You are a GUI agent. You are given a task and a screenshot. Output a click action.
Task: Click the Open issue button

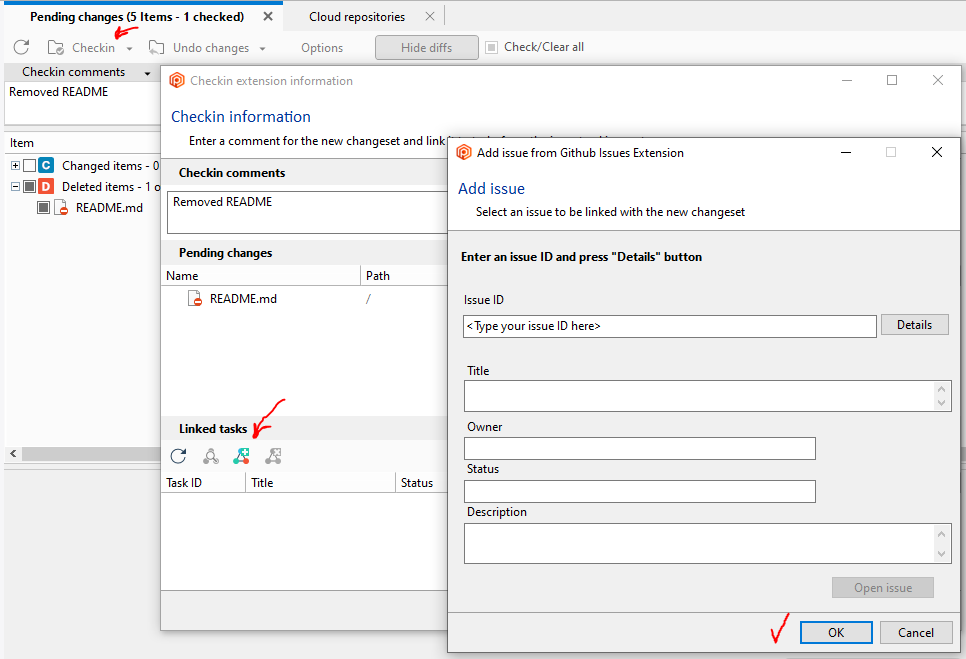pos(883,588)
